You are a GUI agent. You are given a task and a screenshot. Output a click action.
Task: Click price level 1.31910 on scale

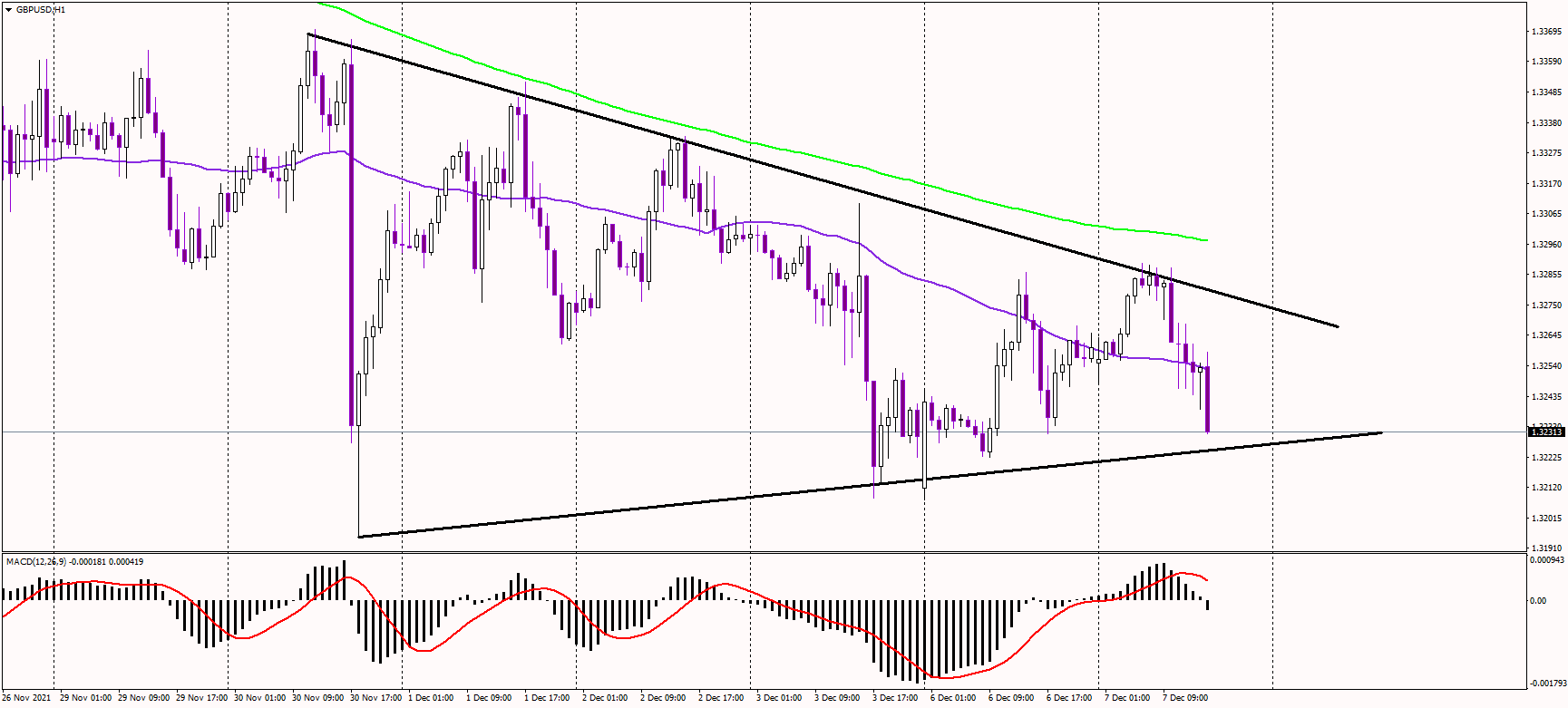pos(1546,548)
